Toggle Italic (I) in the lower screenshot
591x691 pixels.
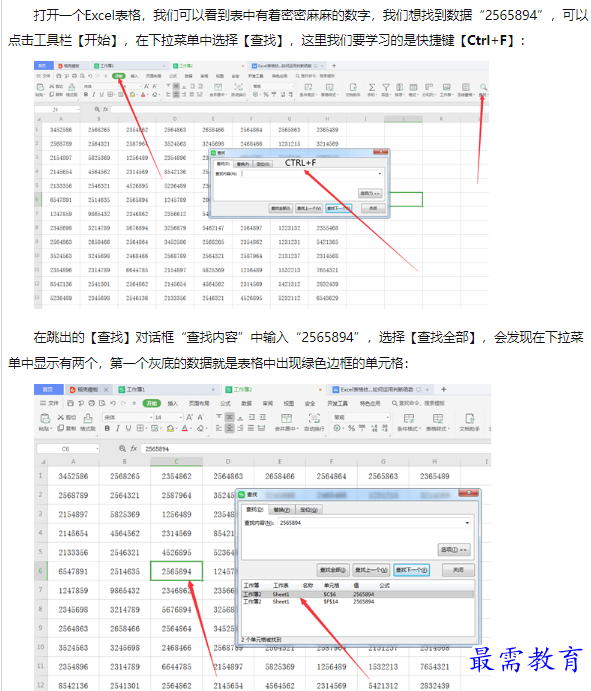[x=118, y=428]
